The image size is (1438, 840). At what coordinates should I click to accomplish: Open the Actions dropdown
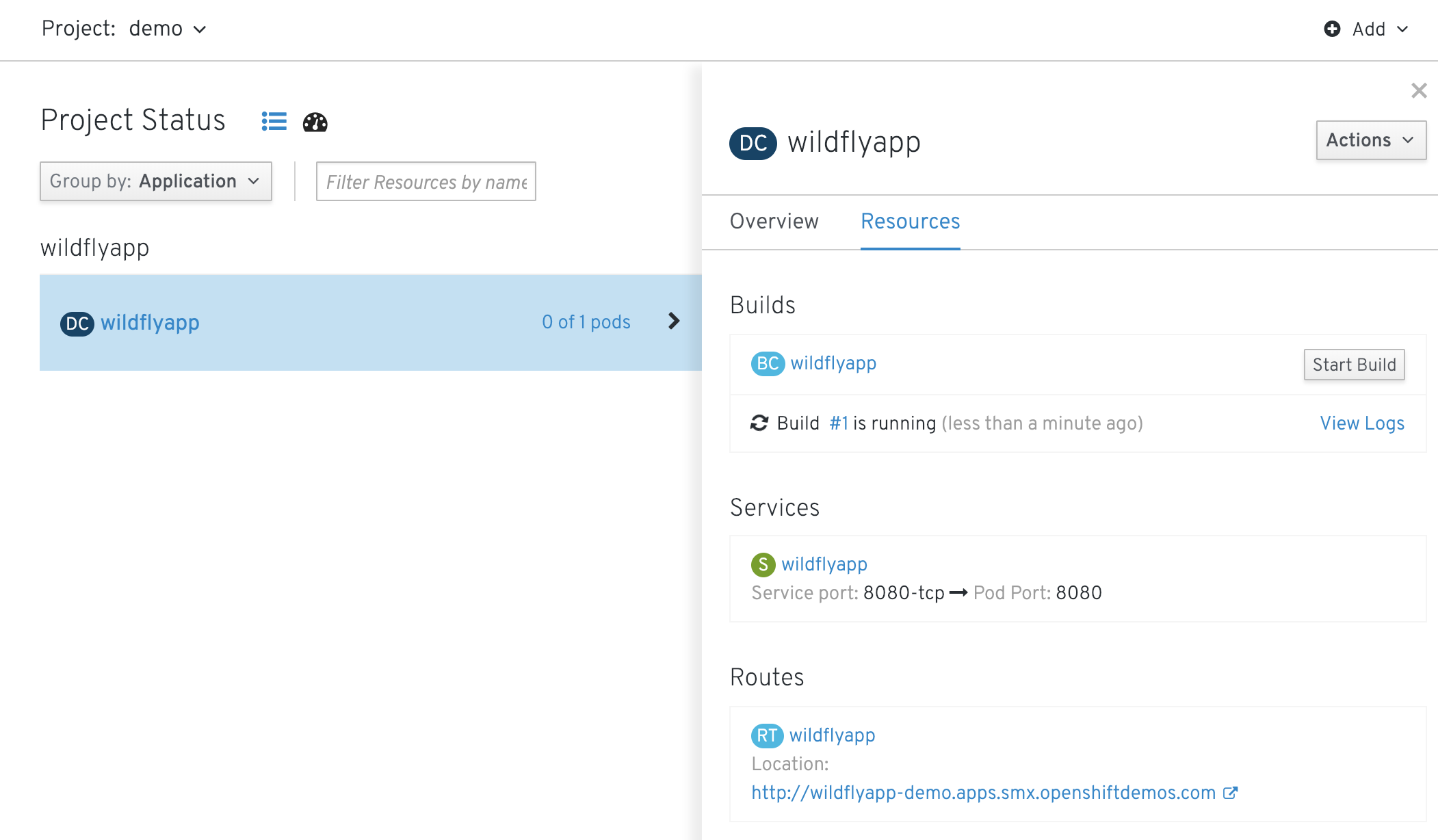1370,140
